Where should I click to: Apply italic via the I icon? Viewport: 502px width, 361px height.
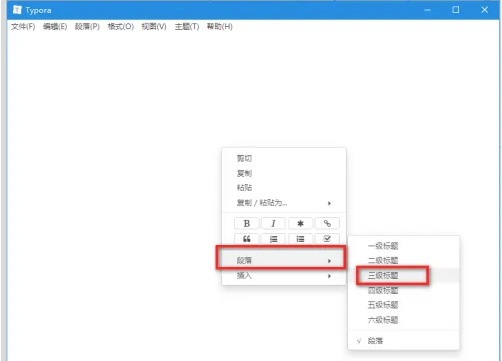pyautogui.click(x=273, y=223)
